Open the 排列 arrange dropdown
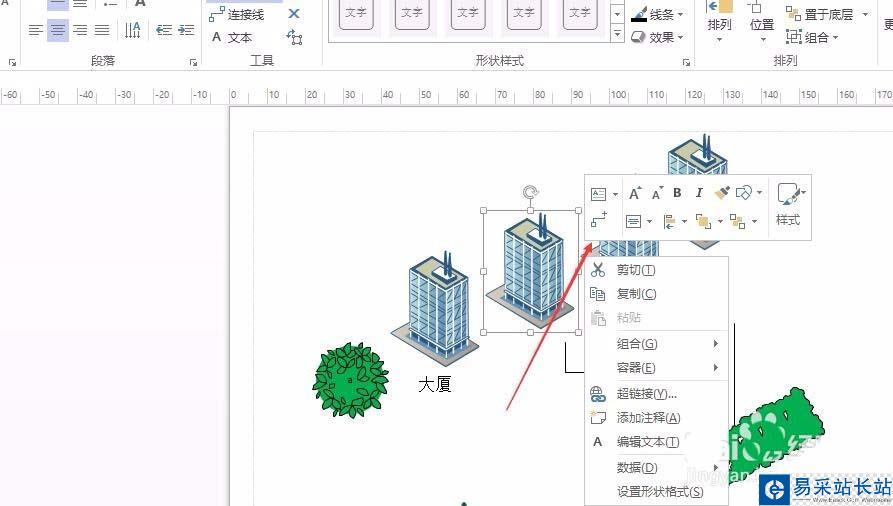This screenshot has width=893, height=506. 719,22
